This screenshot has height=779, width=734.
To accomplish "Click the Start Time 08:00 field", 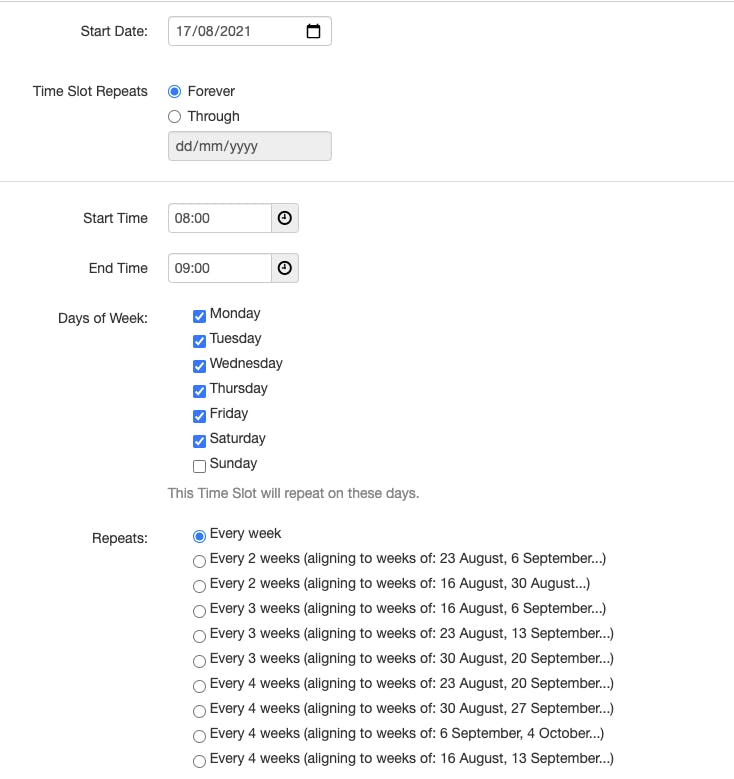I will (220, 218).
